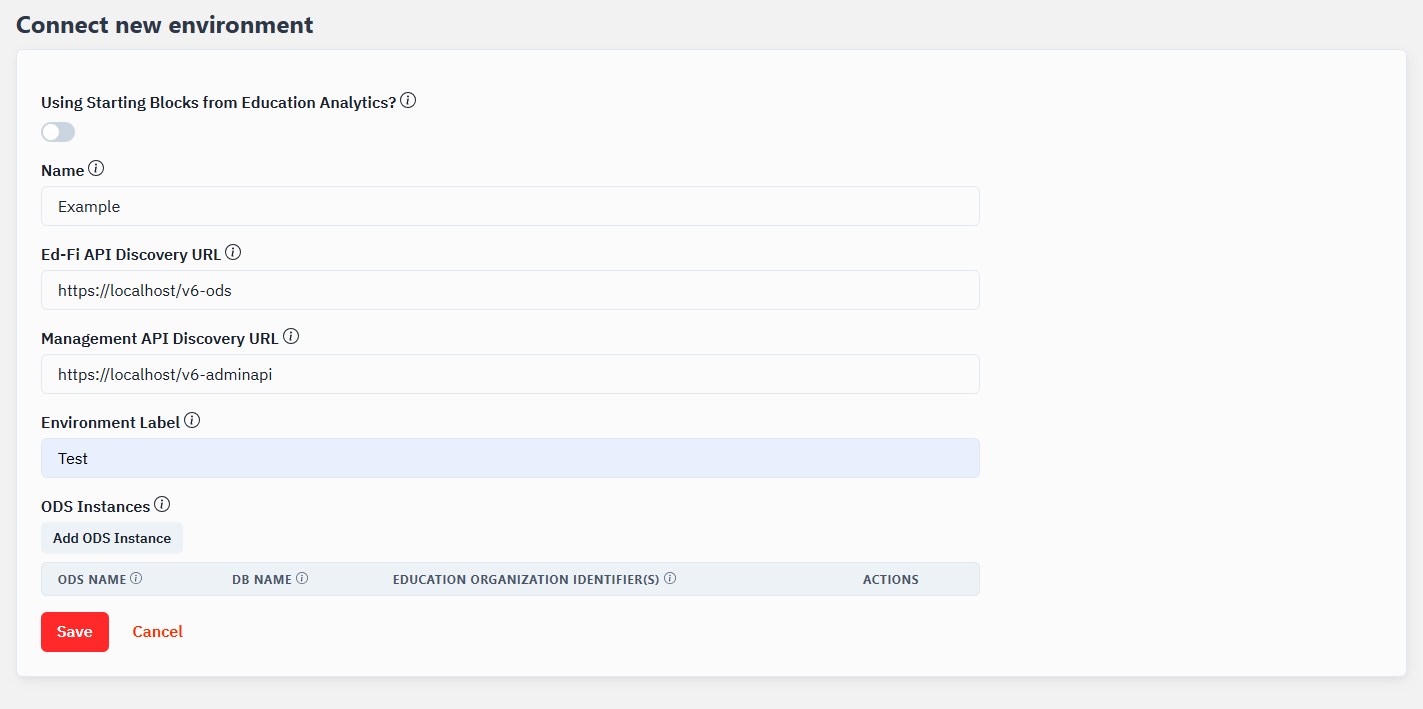The height and width of the screenshot is (709, 1423).
Task: Enable the Starting Blocks toggle switch
Action: point(58,132)
